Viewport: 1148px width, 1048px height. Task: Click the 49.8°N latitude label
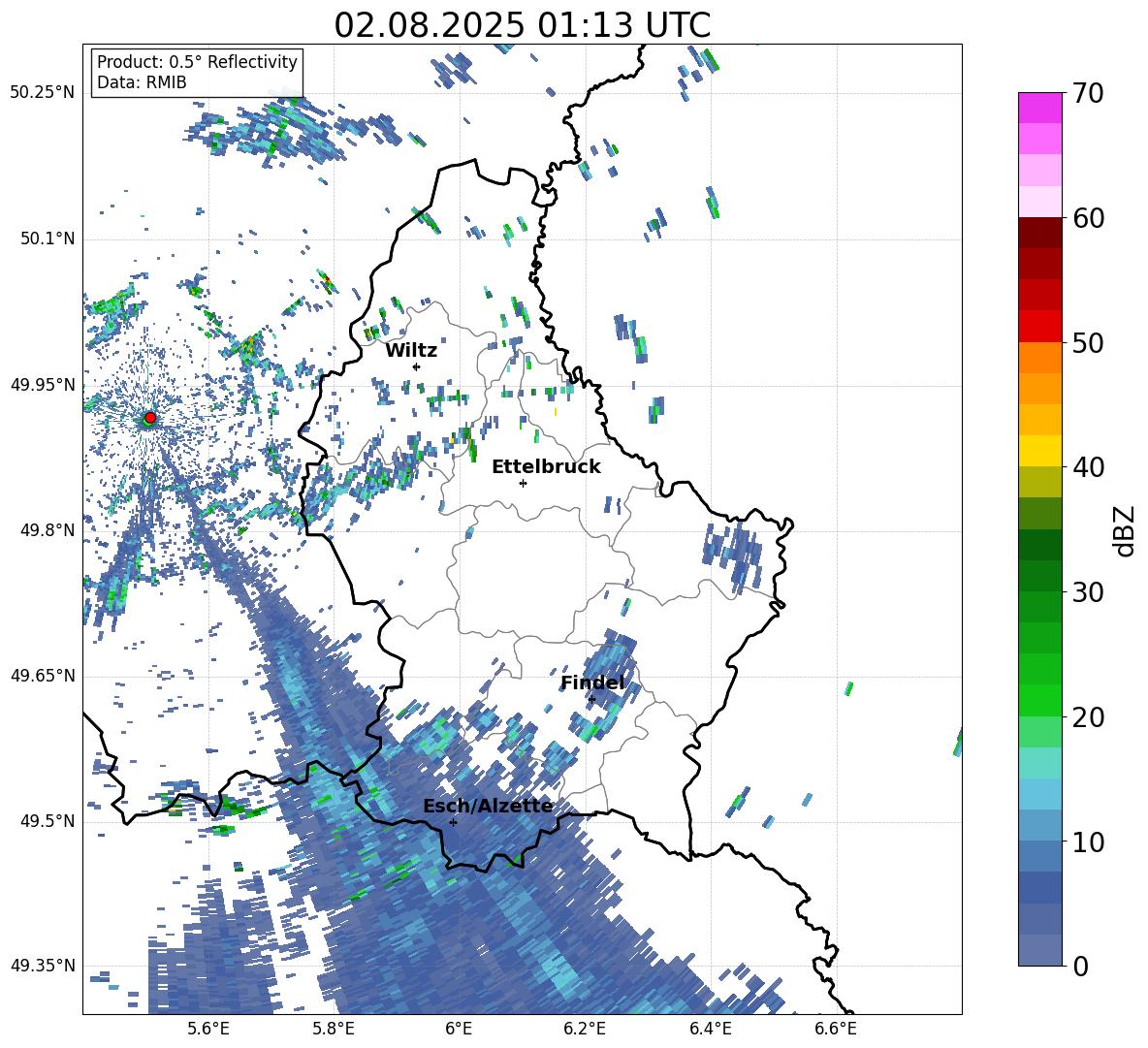tap(47, 530)
